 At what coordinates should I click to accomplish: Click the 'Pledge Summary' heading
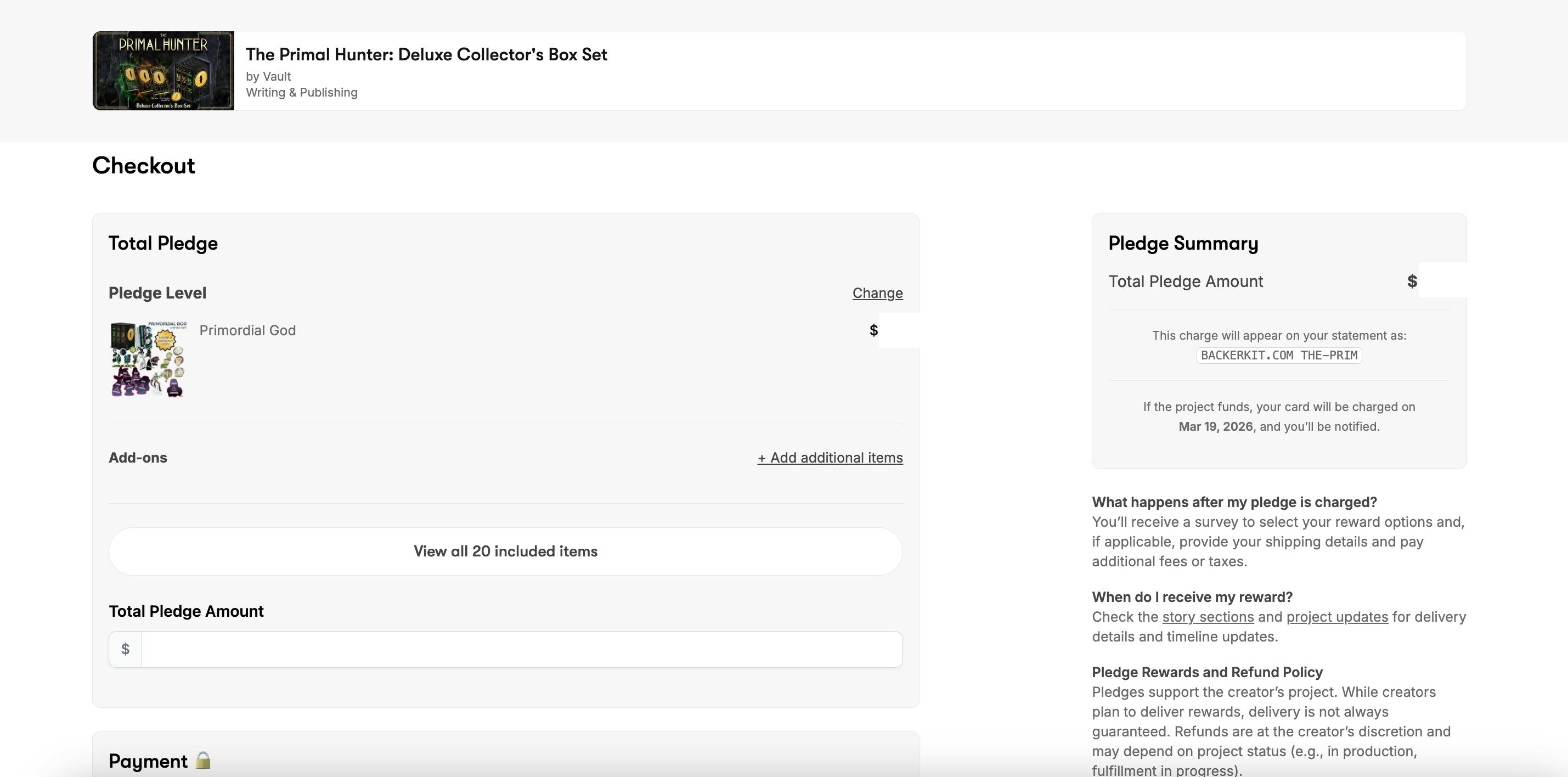pyautogui.click(x=1183, y=243)
